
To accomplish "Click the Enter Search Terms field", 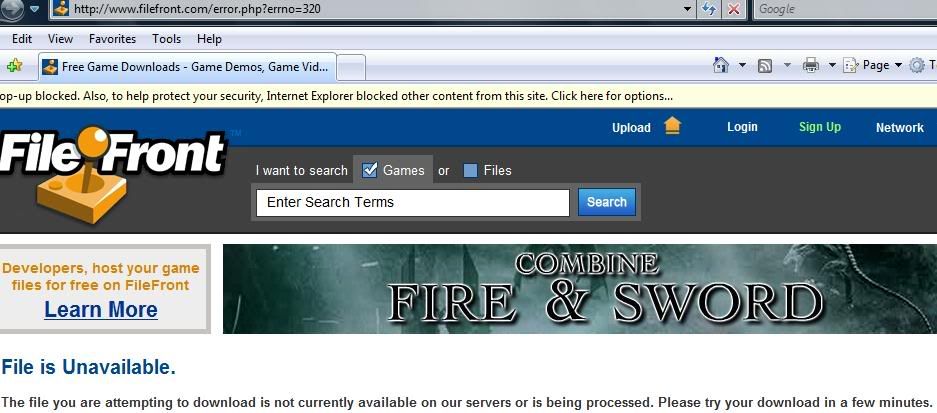I will (413, 203).
